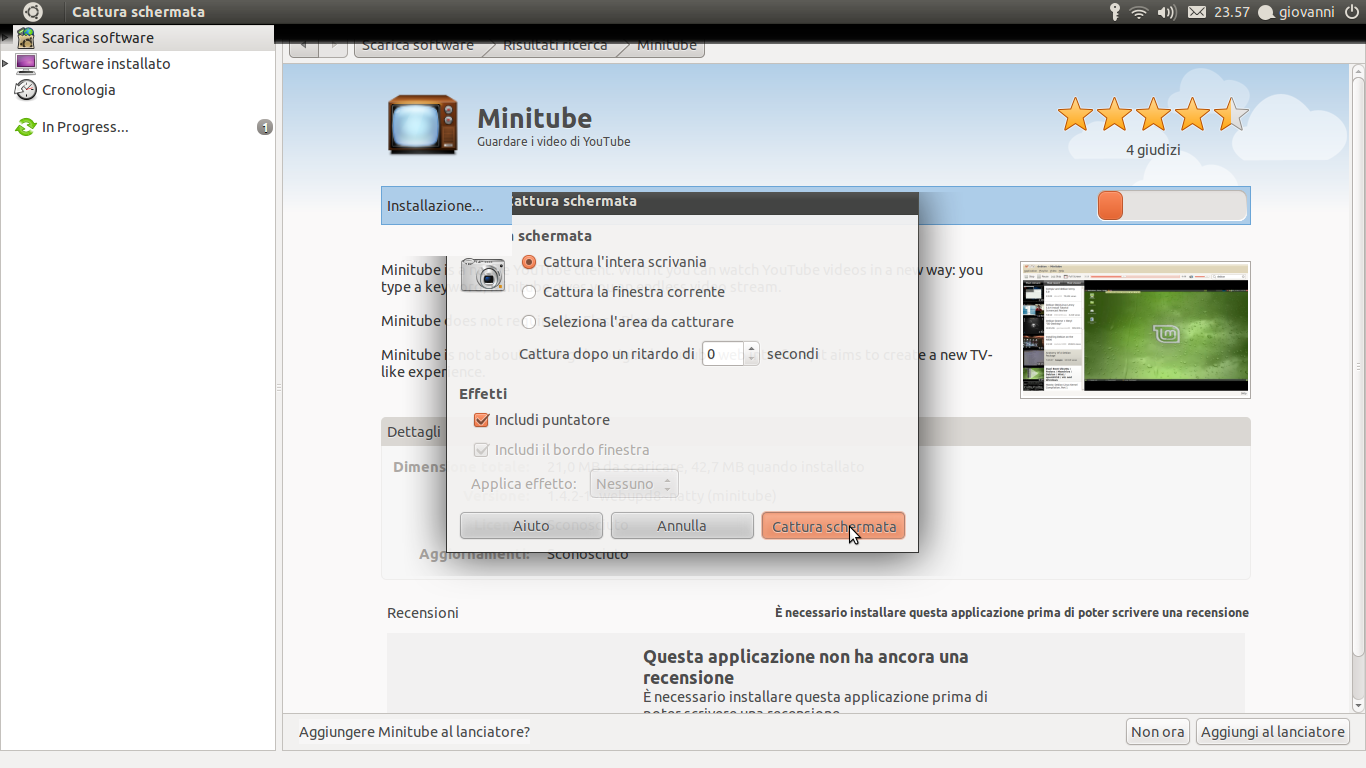Click the installation progress bar
This screenshot has width=1366, height=768.
tap(1172, 206)
